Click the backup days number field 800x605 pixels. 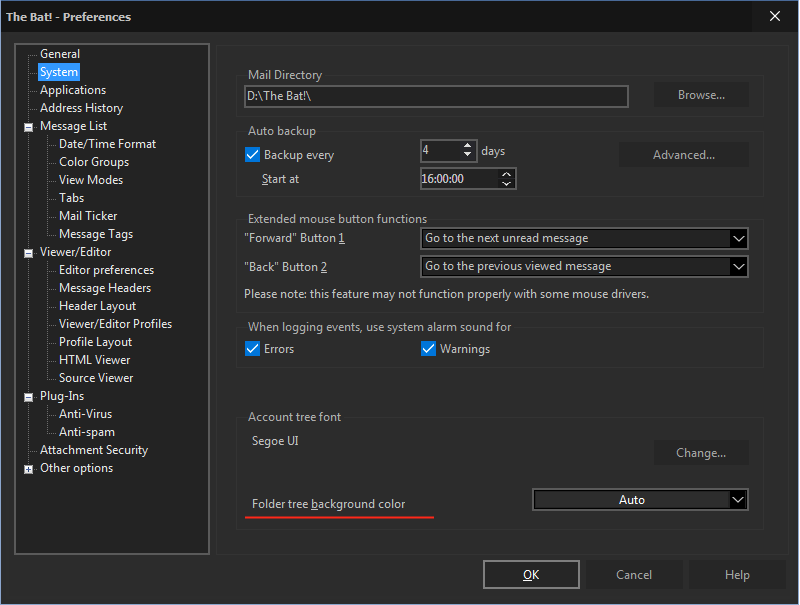pyautogui.click(x=441, y=150)
